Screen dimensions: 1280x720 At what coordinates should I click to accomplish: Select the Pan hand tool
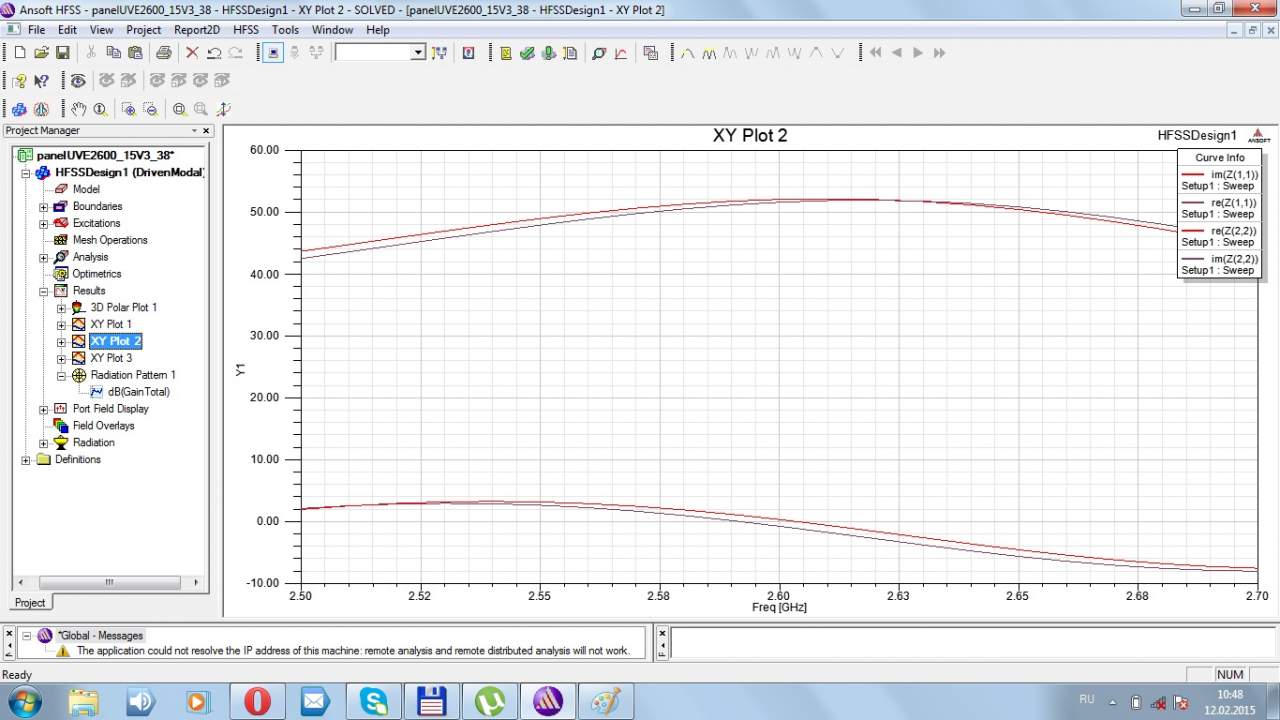(x=79, y=109)
